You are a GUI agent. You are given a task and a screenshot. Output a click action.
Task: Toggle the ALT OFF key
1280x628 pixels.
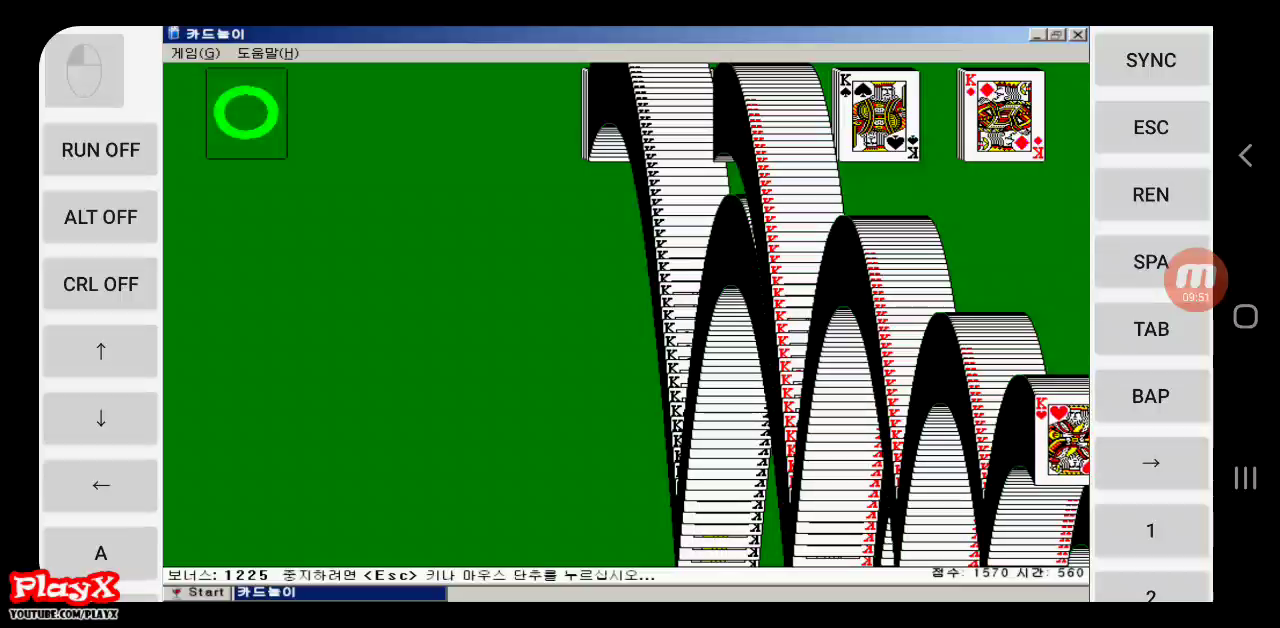pyautogui.click(x=100, y=217)
